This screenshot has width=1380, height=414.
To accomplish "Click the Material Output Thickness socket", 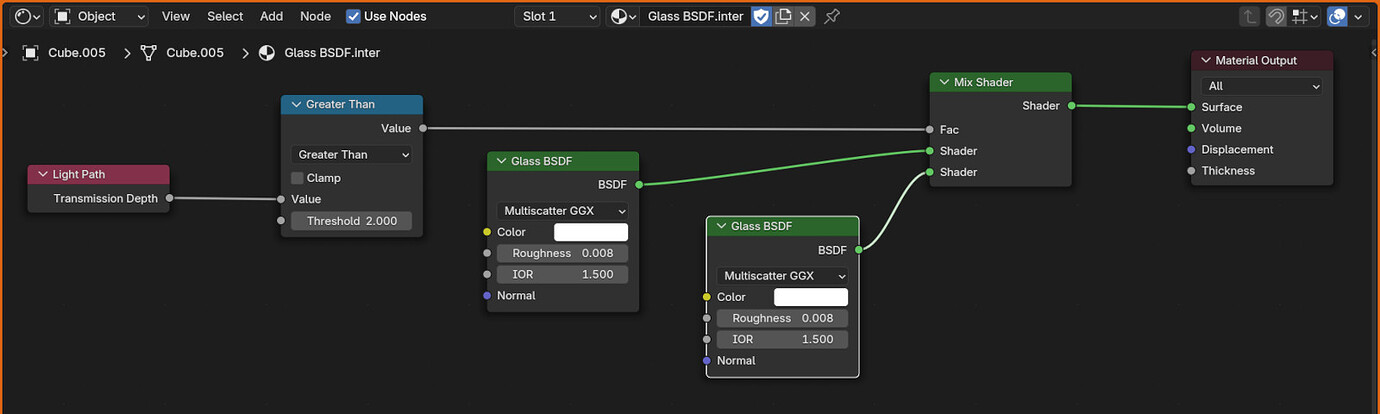I will point(1191,170).
